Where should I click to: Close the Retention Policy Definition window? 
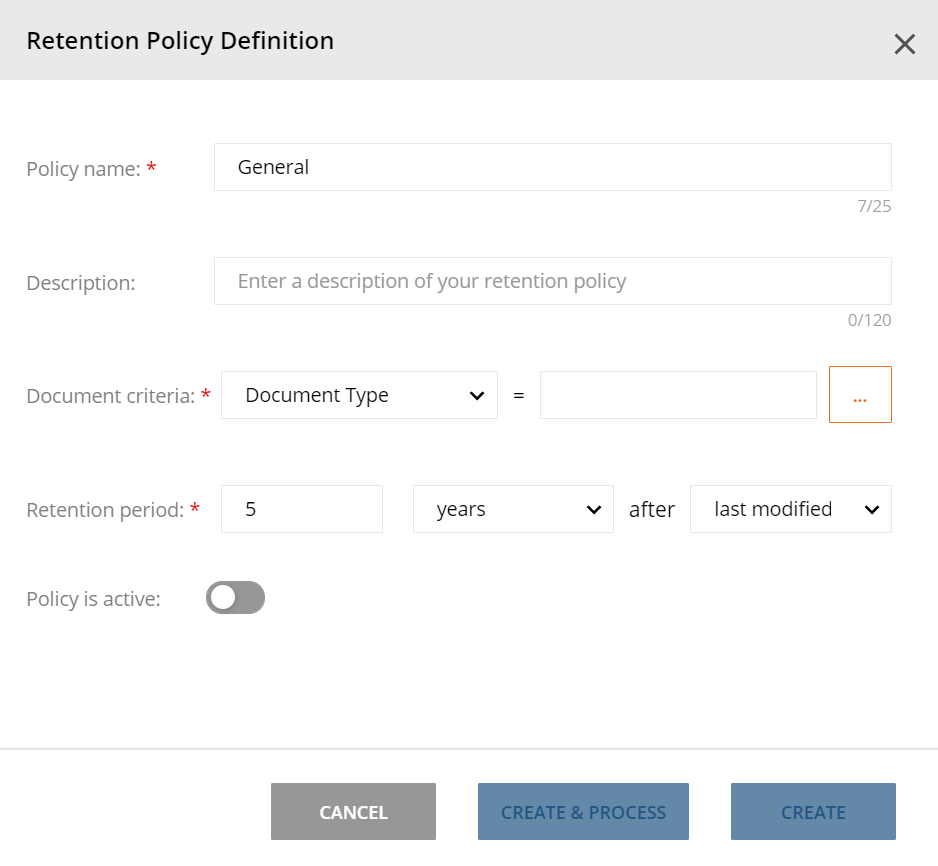coord(905,43)
